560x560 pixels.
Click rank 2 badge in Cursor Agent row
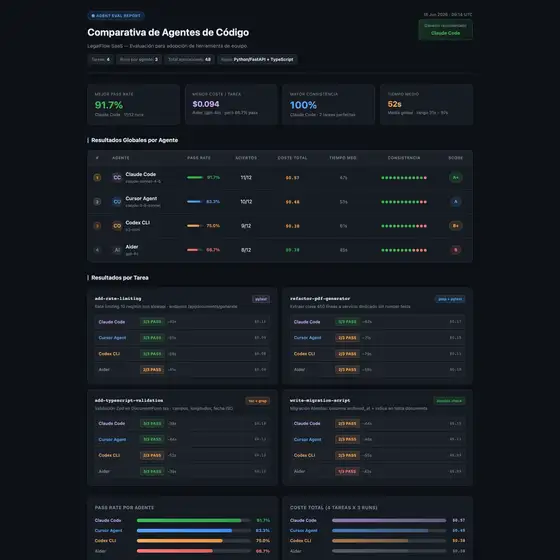[x=97, y=202]
